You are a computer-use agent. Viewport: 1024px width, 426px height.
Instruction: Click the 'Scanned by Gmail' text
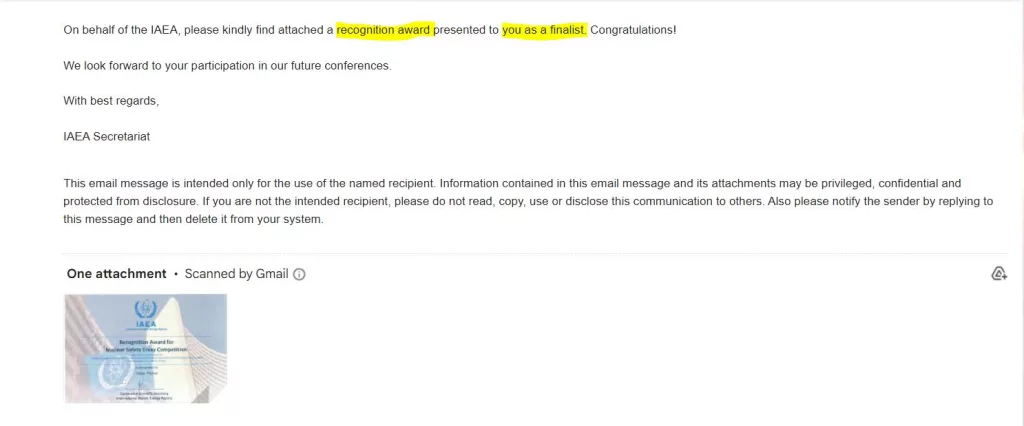pyautogui.click(x=236, y=274)
